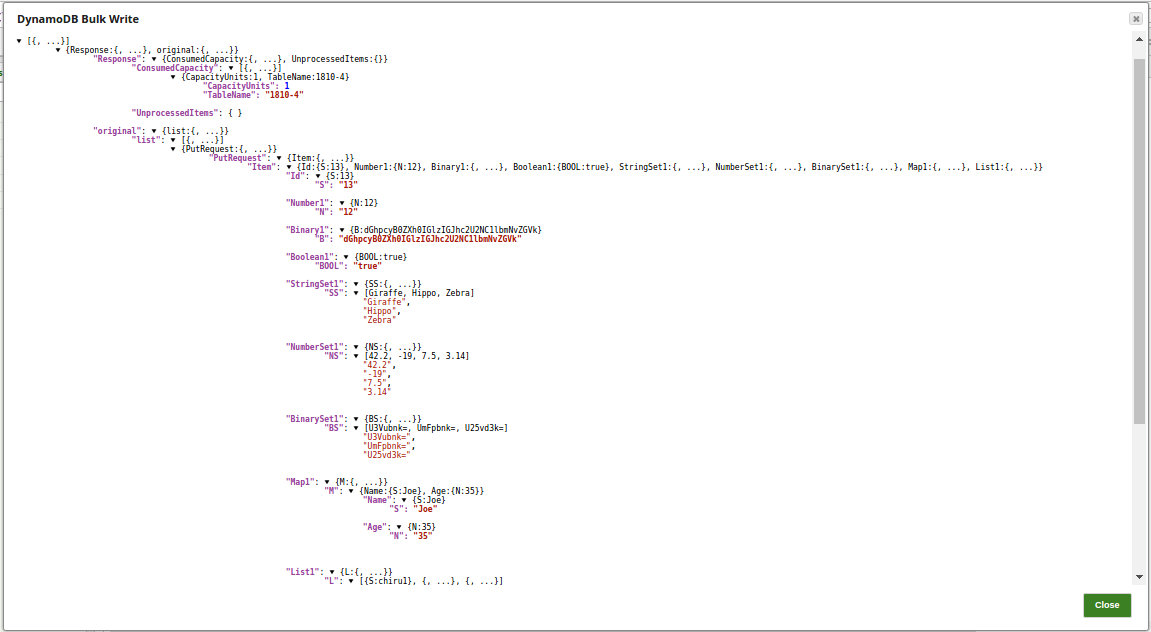1151x632 pixels.
Task: Click the scrollbar up arrow
Action: (1139, 39)
